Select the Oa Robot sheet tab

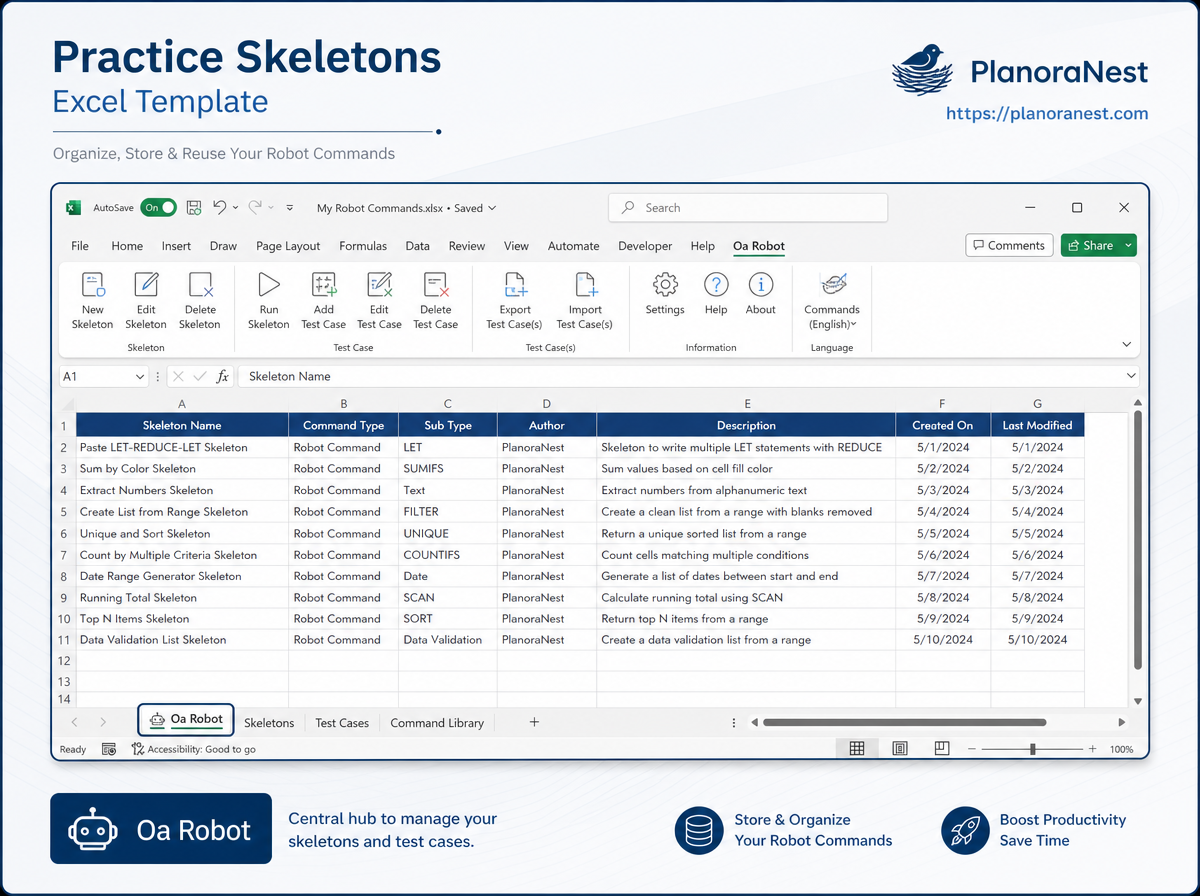[x=186, y=719]
